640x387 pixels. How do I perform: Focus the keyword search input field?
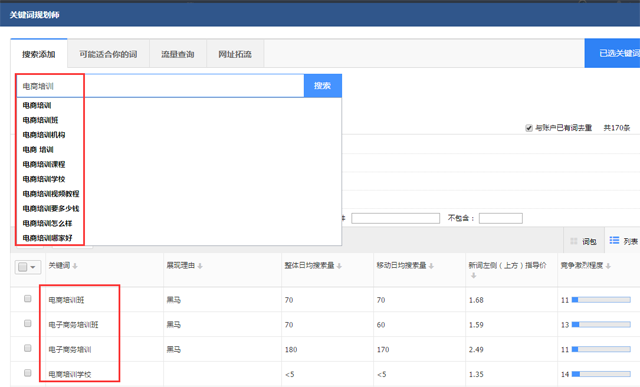point(160,86)
